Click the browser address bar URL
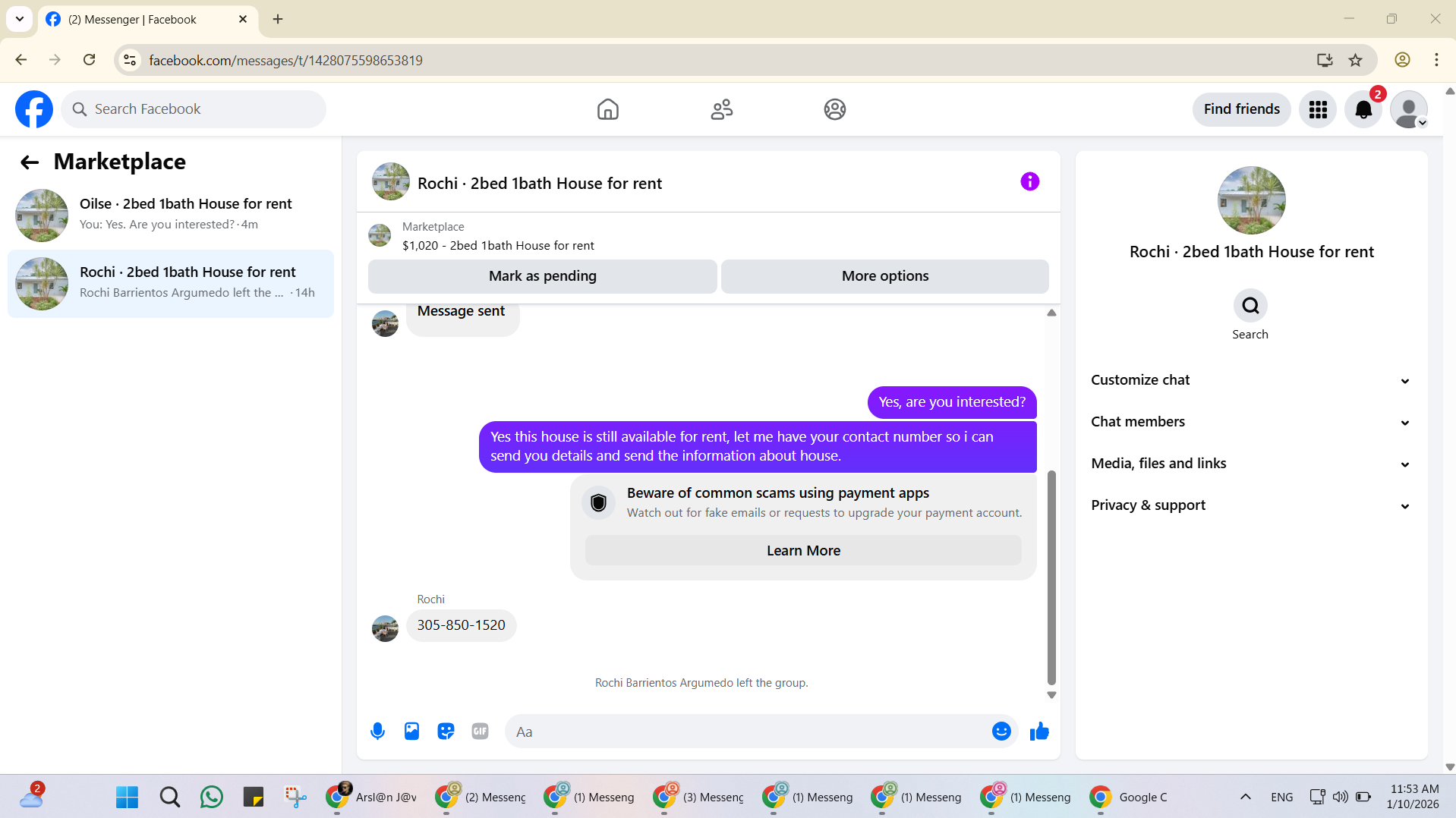Viewport: 1456px width, 818px height. pyautogui.click(x=285, y=60)
